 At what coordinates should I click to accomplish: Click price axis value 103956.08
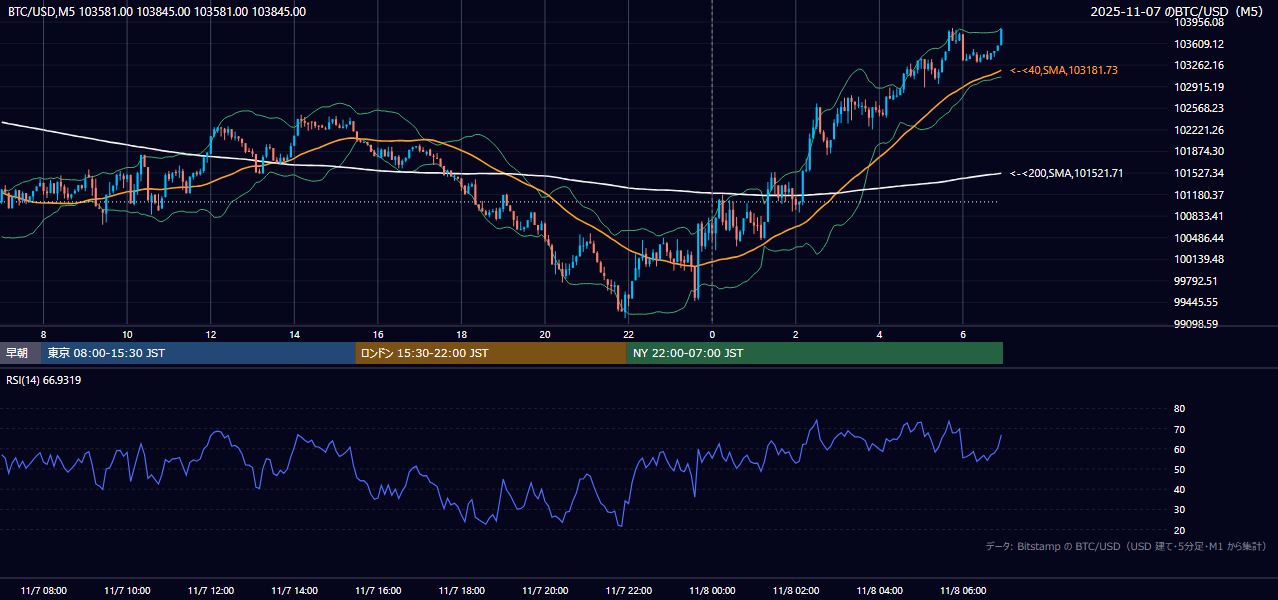(1200, 22)
